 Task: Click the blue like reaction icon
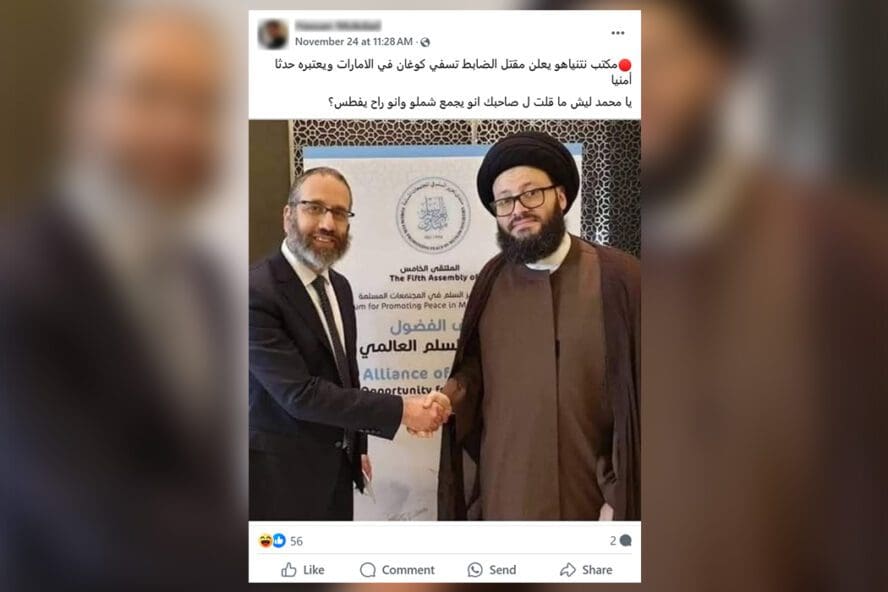(279, 540)
